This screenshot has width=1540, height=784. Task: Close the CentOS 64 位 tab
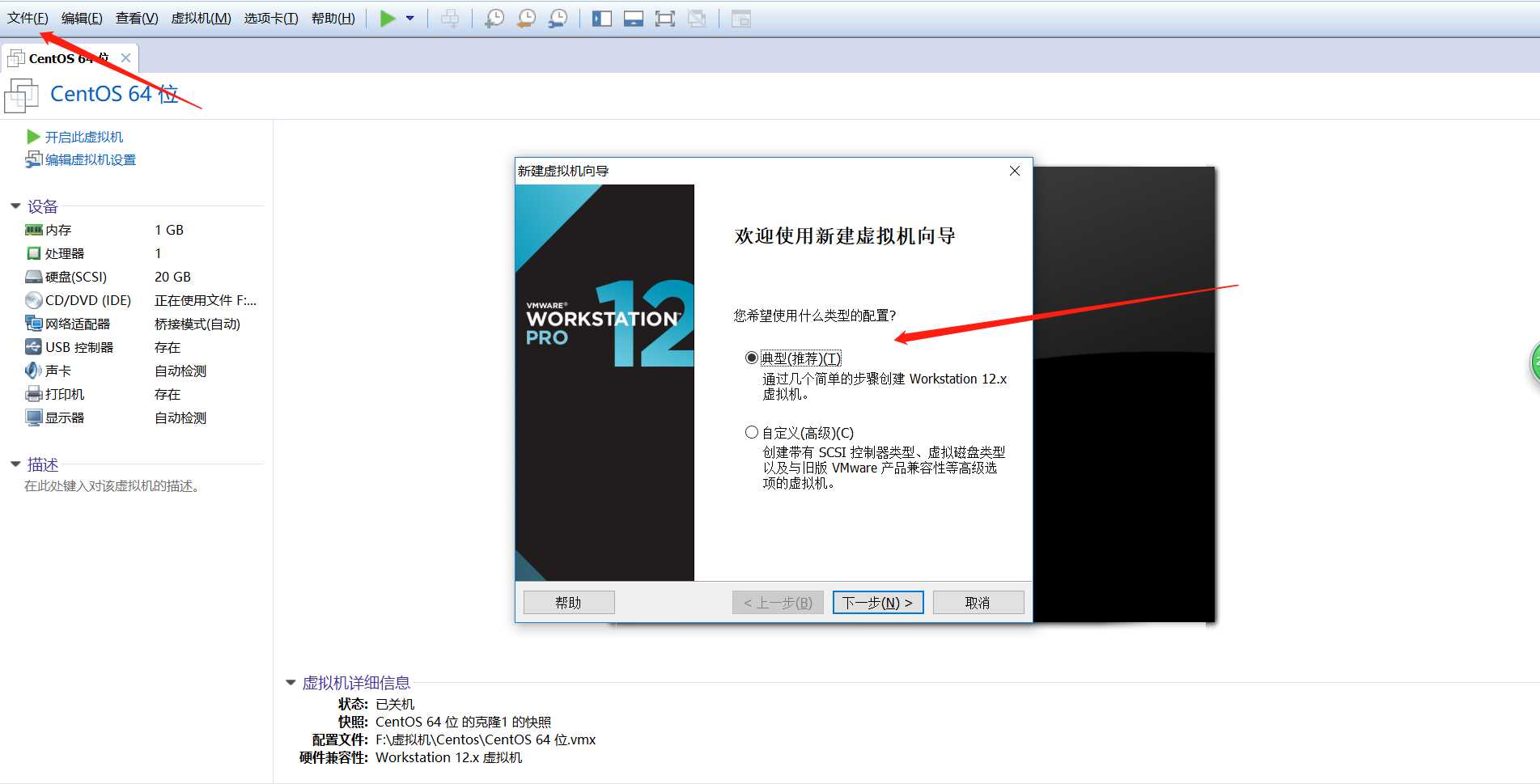(125, 57)
